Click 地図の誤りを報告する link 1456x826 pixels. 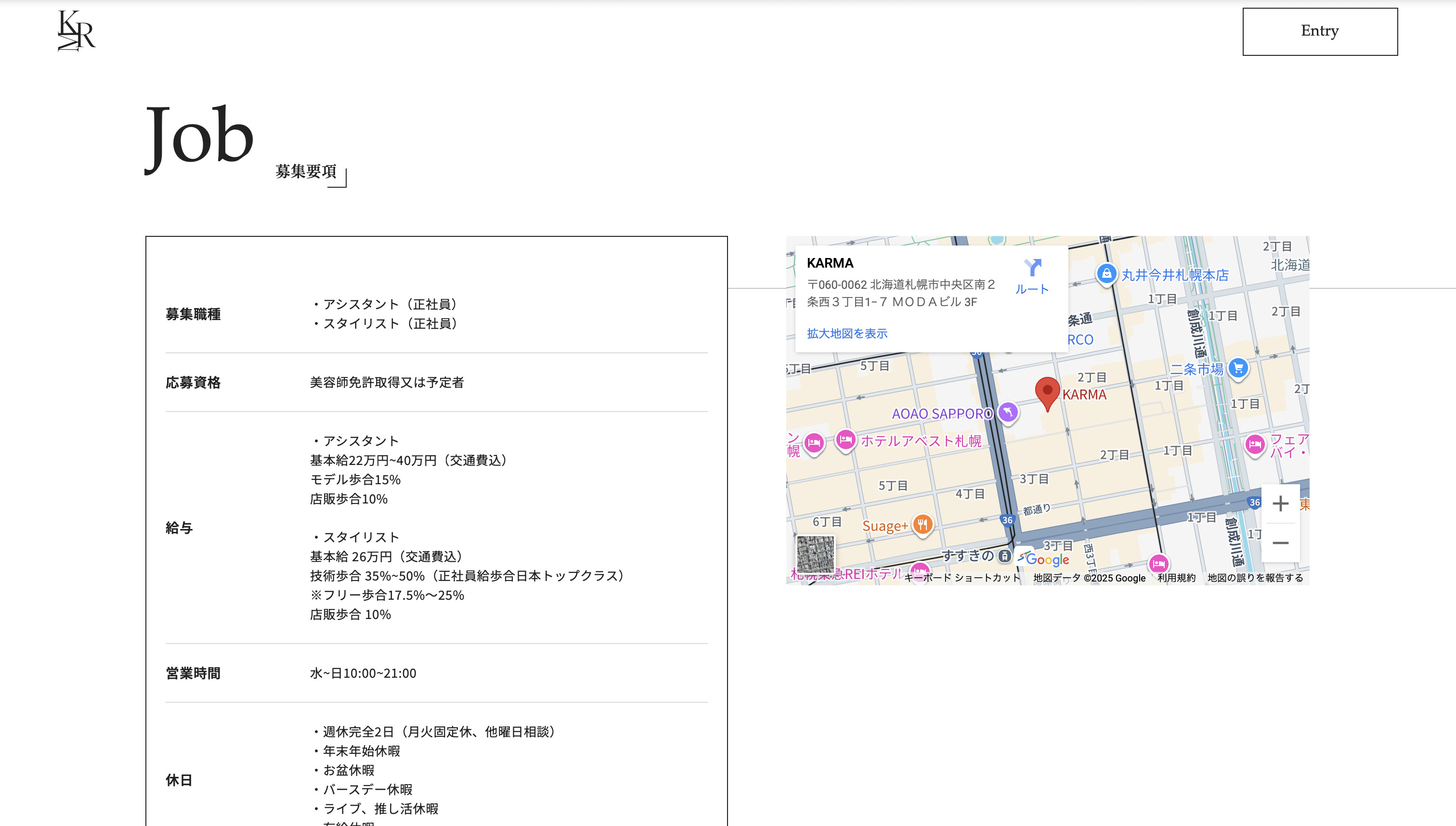point(1255,578)
